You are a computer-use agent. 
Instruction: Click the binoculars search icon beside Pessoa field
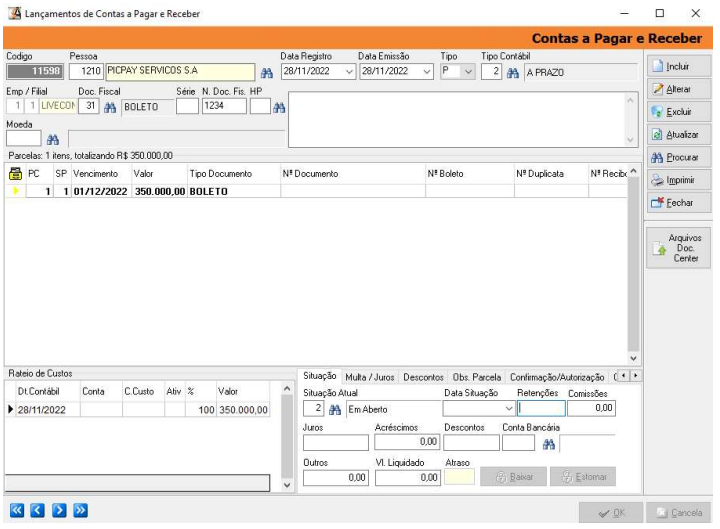click(x=266, y=73)
